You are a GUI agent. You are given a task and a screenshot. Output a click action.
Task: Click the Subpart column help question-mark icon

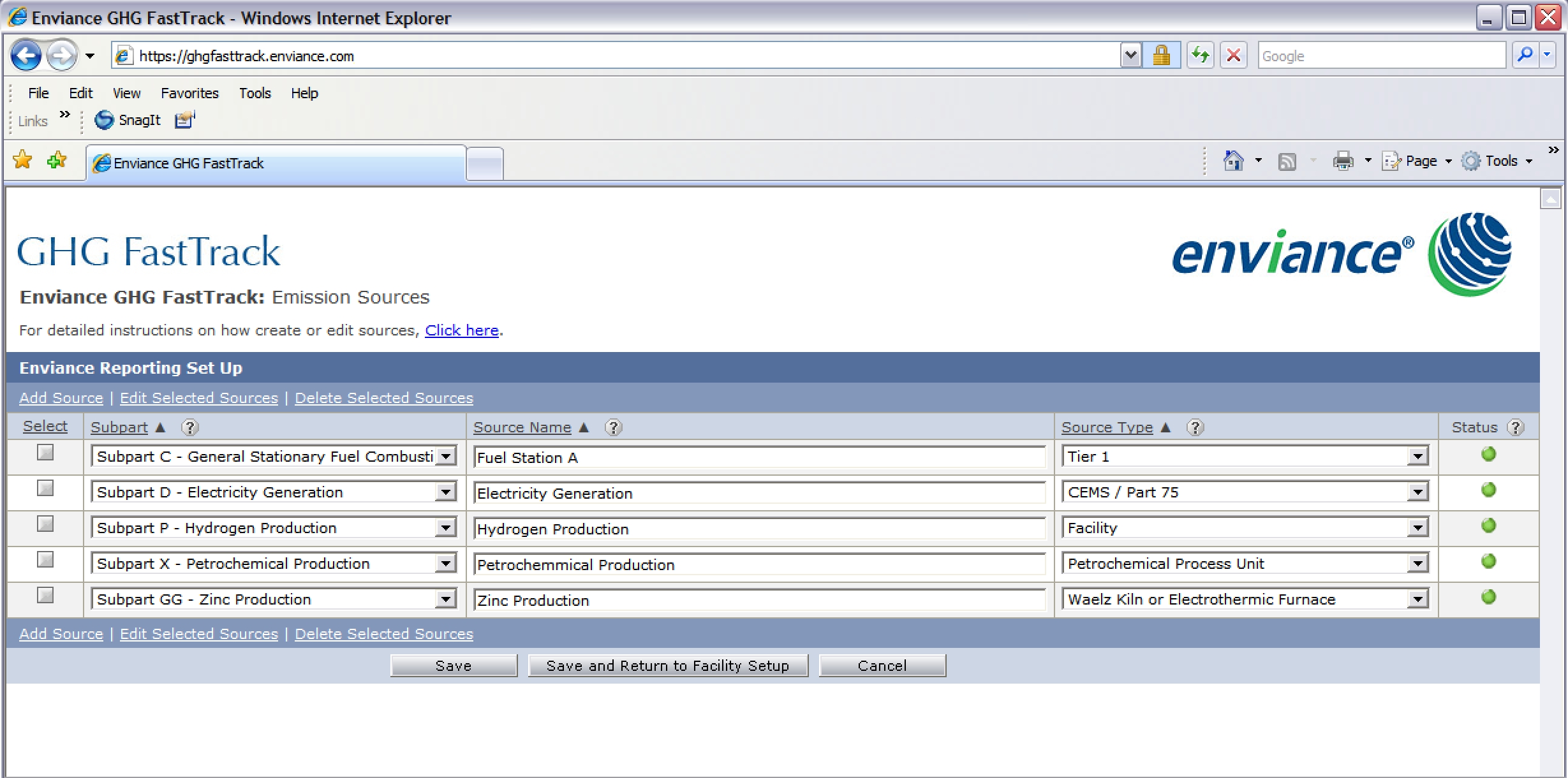tap(189, 427)
